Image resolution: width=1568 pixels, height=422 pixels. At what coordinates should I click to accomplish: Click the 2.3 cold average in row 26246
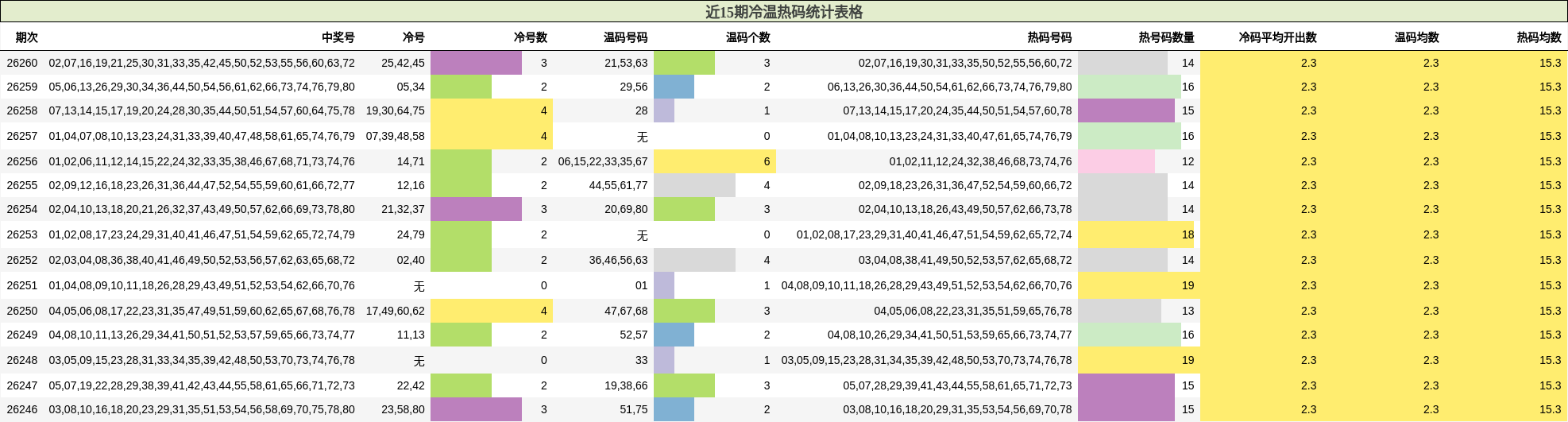click(x=1308, y=409)
